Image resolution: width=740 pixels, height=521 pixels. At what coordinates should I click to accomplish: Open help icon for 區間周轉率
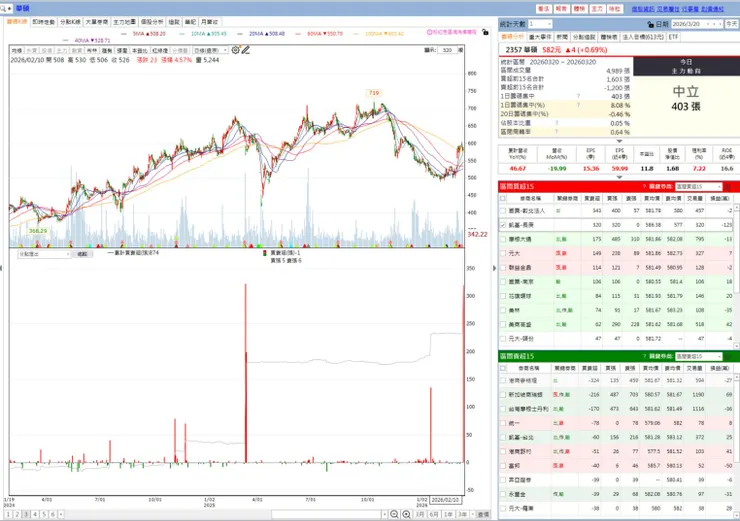click(x=557, y=132)
